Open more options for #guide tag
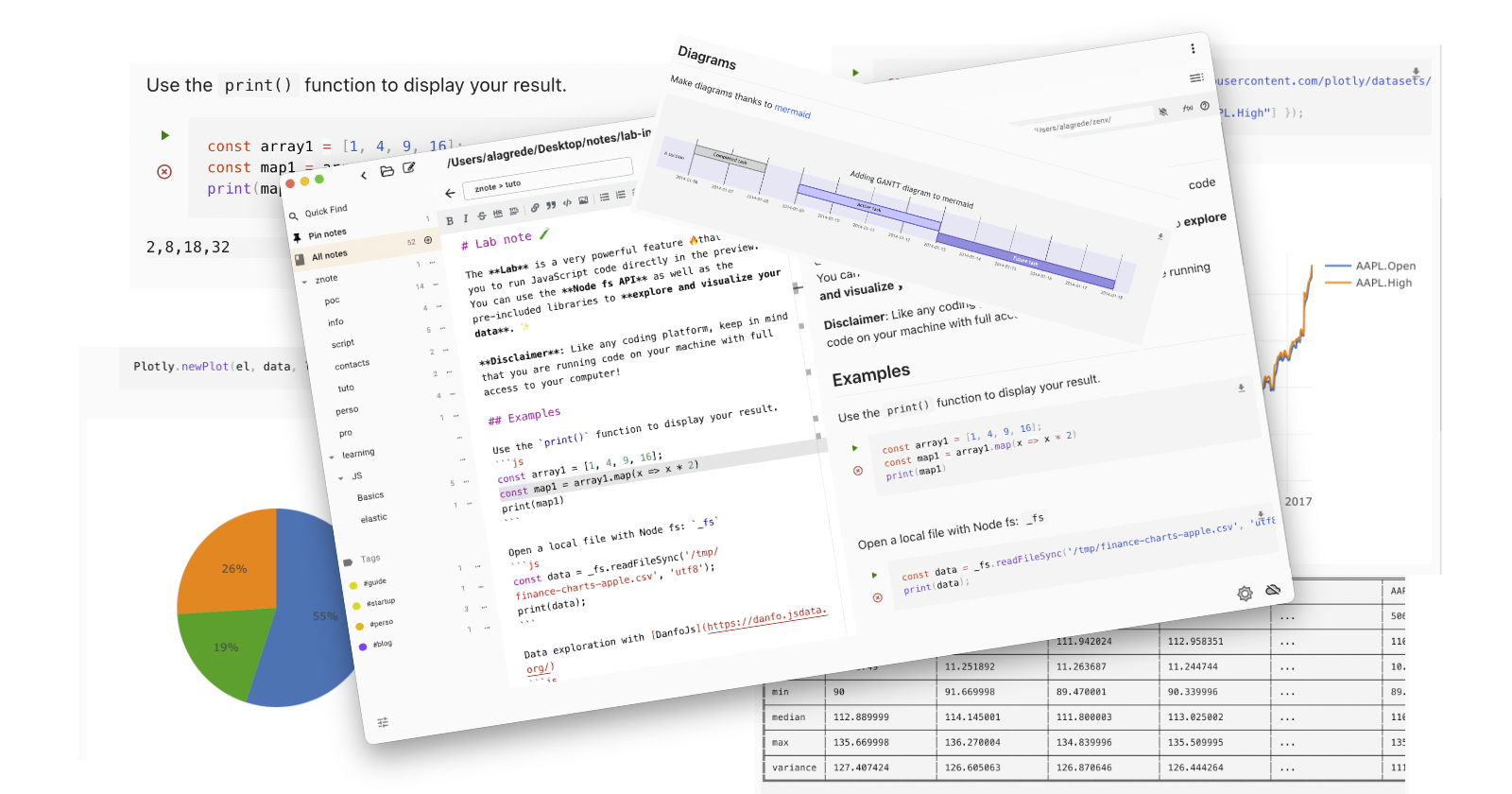 (x=479, y=566)
